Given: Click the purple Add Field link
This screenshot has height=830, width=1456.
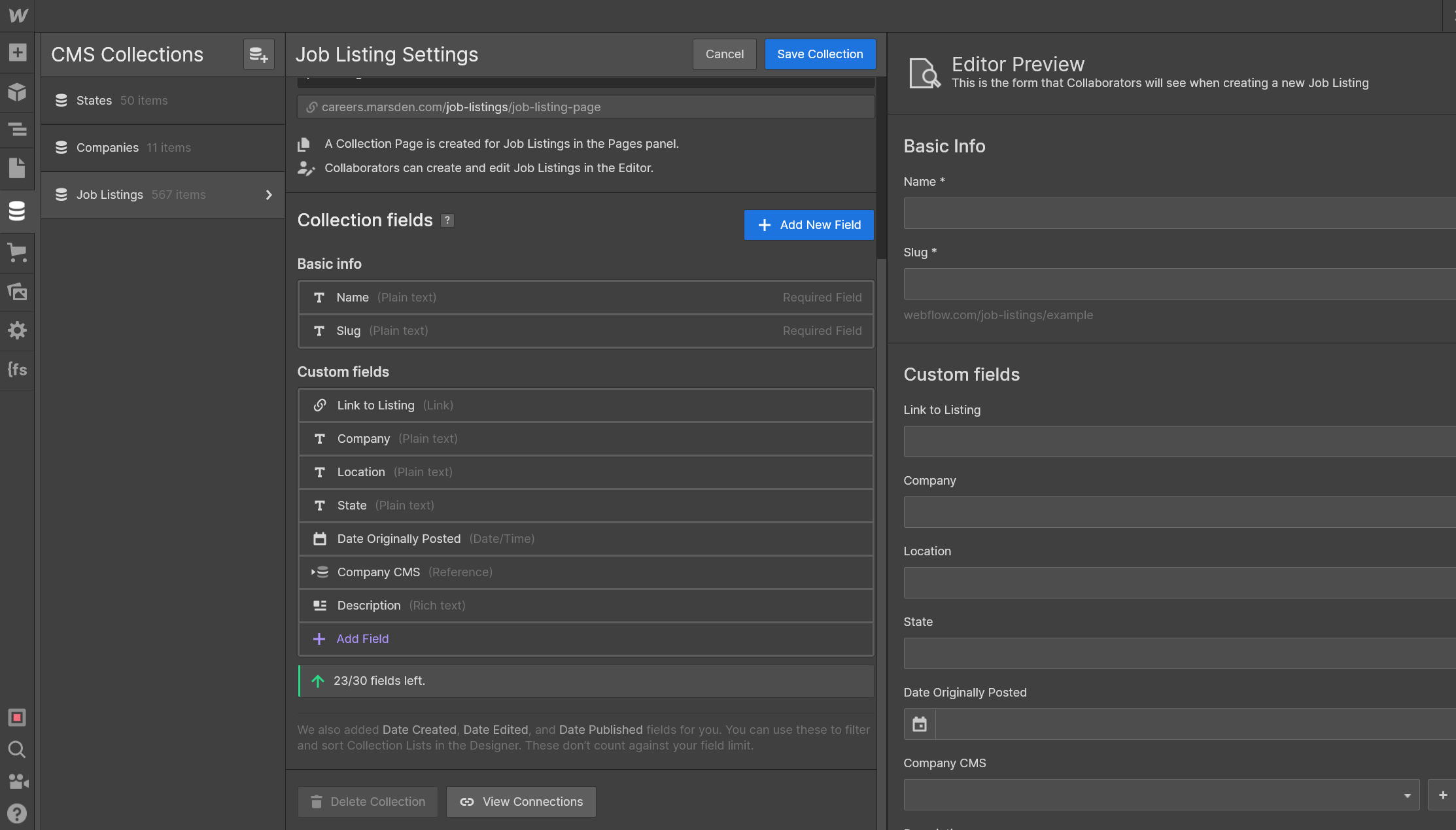Looking at the screenshot, I should [x=362, y=639].
